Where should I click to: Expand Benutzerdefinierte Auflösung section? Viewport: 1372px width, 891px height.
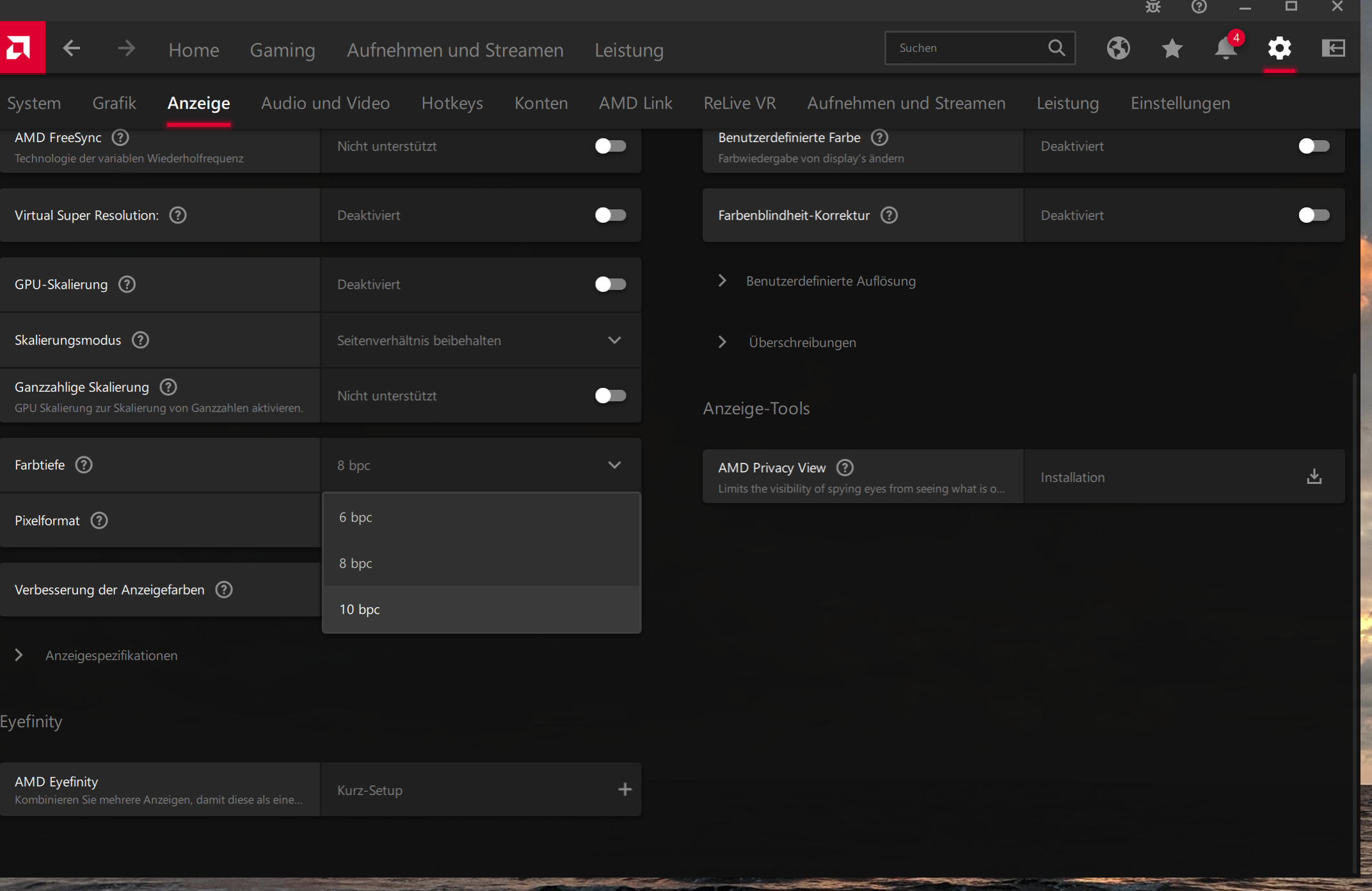[x=830, y=281]
